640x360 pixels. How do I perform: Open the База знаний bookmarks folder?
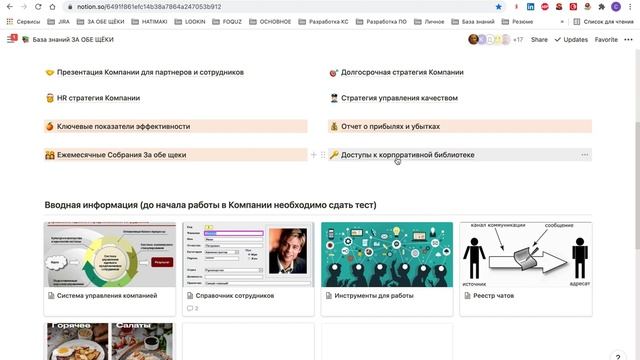click(x=473, y=22)
